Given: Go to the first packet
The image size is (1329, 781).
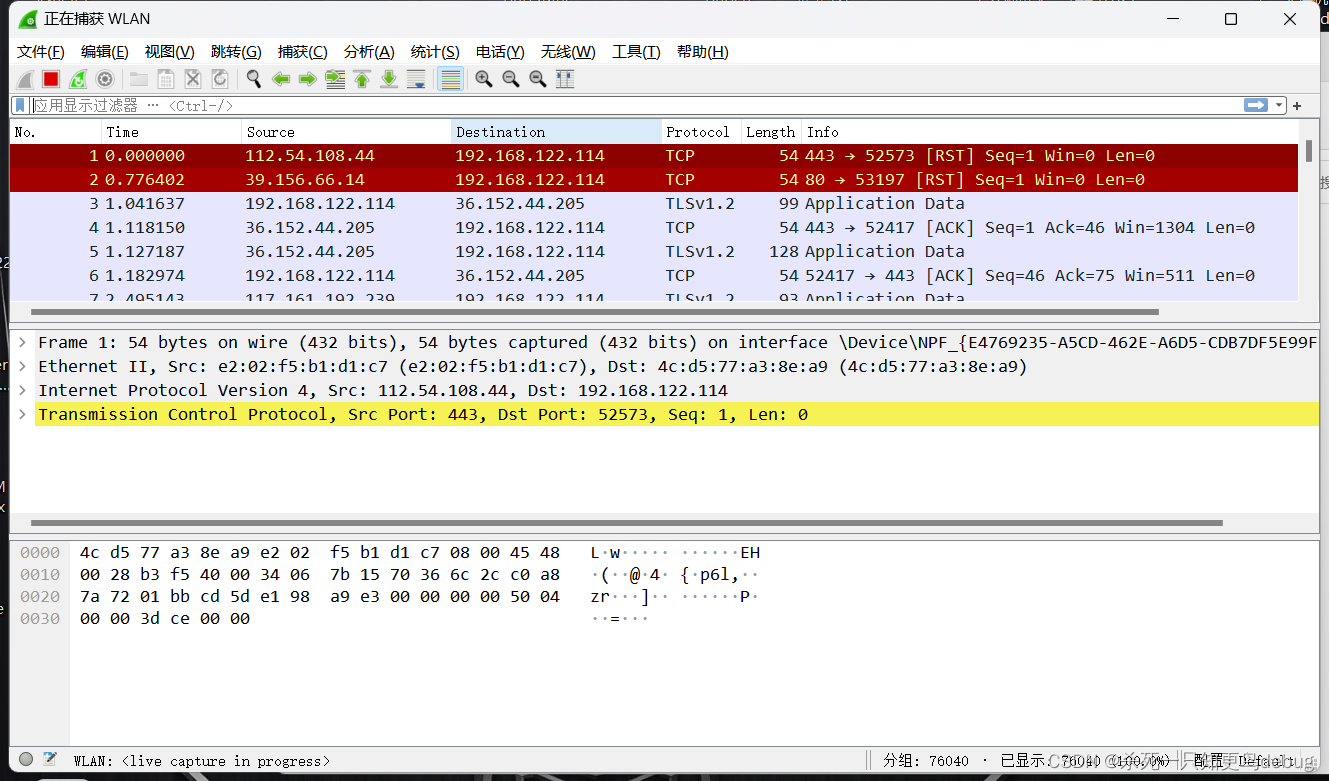Looking at the screenshot, I should click(x=362, y=79).
